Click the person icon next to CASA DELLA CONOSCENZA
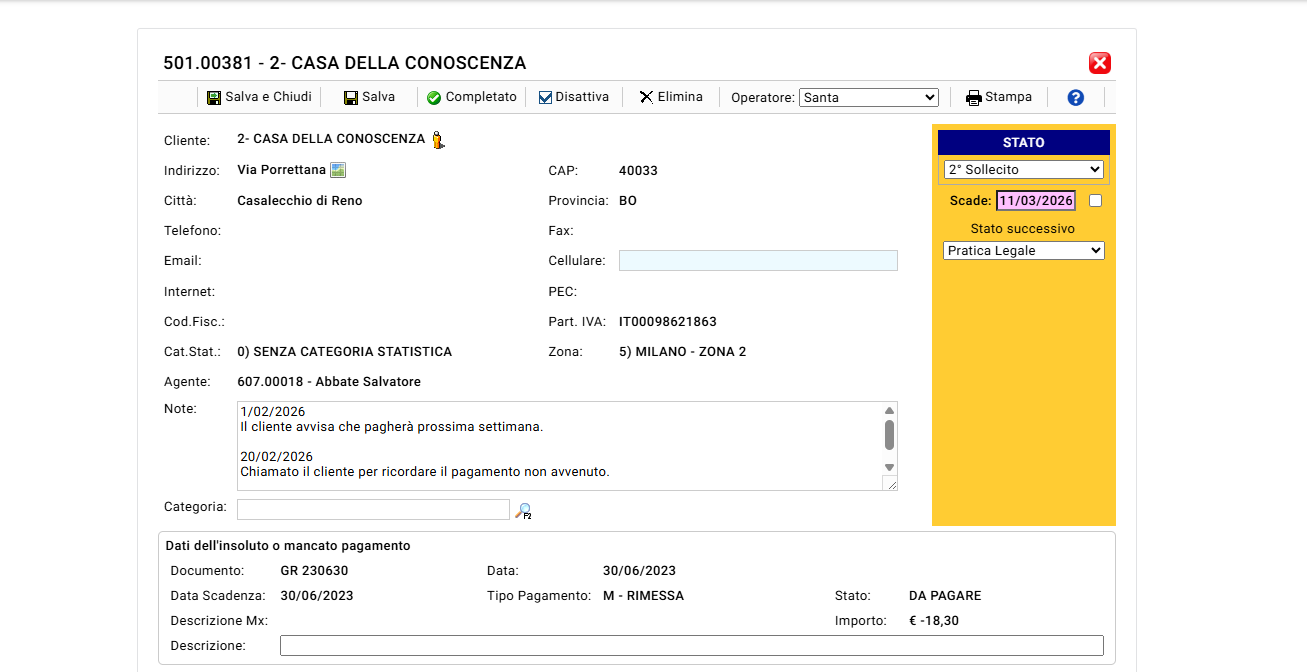The image size is (1307, 672). coord(437,138)
